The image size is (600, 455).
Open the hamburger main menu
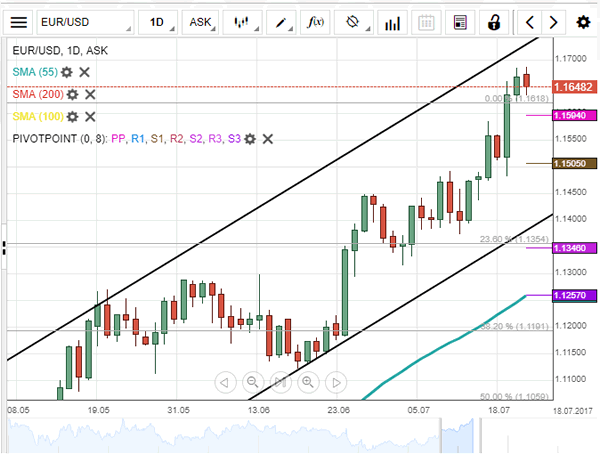pyautogui.click(x=18, y=23)
